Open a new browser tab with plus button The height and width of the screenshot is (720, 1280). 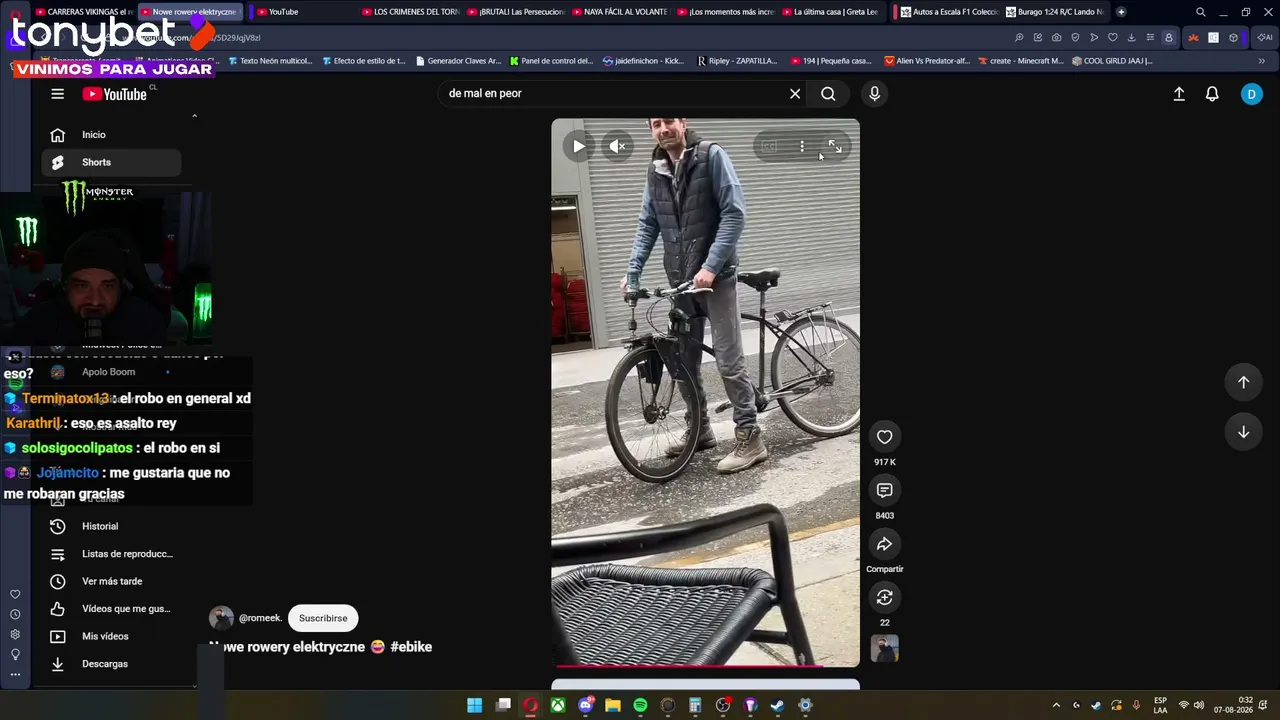point(1121,12)
